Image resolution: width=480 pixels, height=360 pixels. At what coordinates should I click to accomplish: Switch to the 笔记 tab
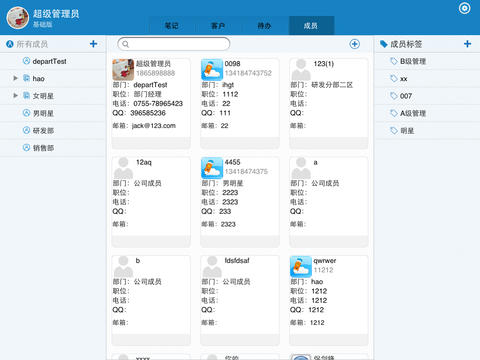pyautogui.click(x=171, y=26)
